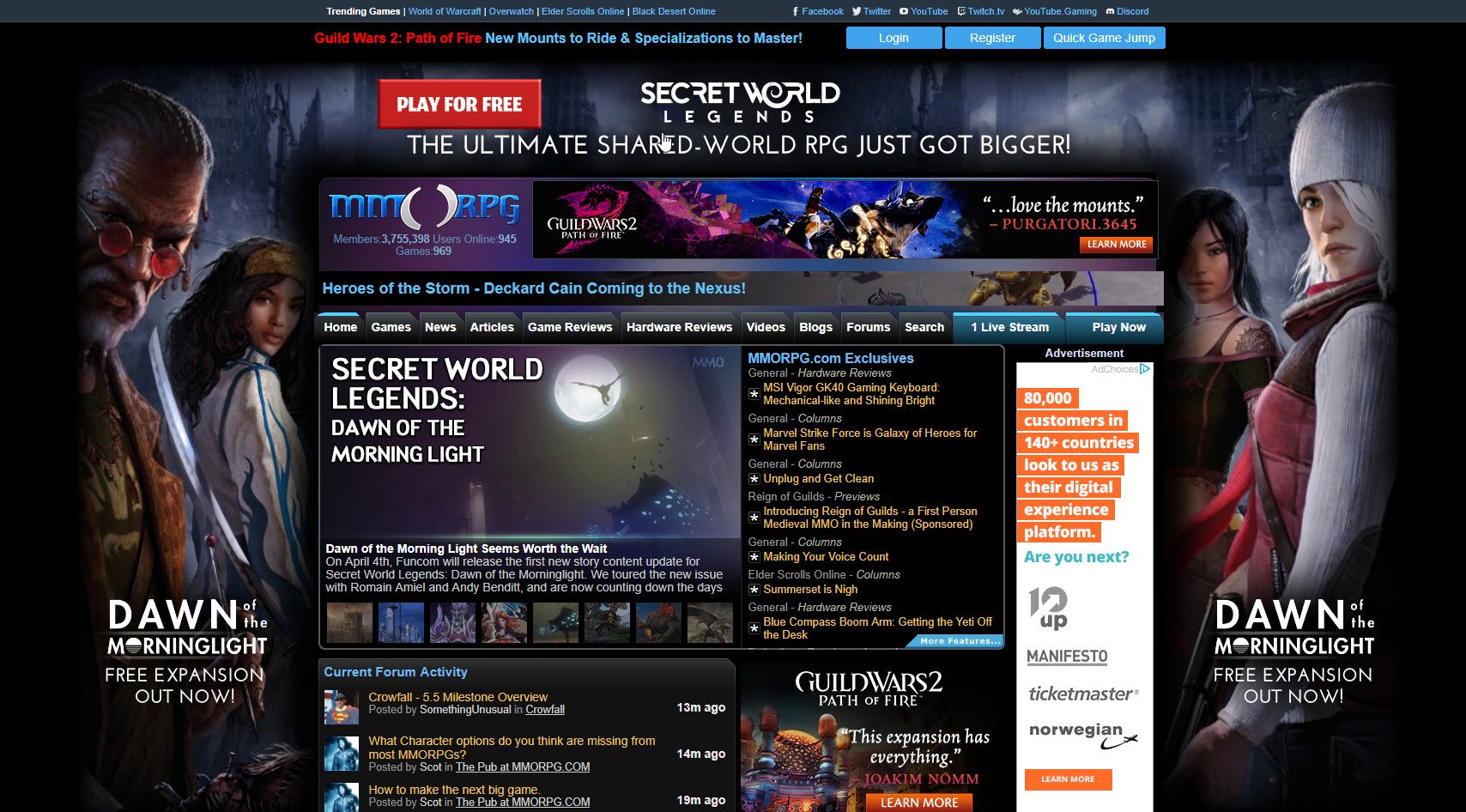This screenshot has width=1466, height=812.
Task: Open the Facebook link in the top bar
Action: pyautogui.click(x=817, y=11)
